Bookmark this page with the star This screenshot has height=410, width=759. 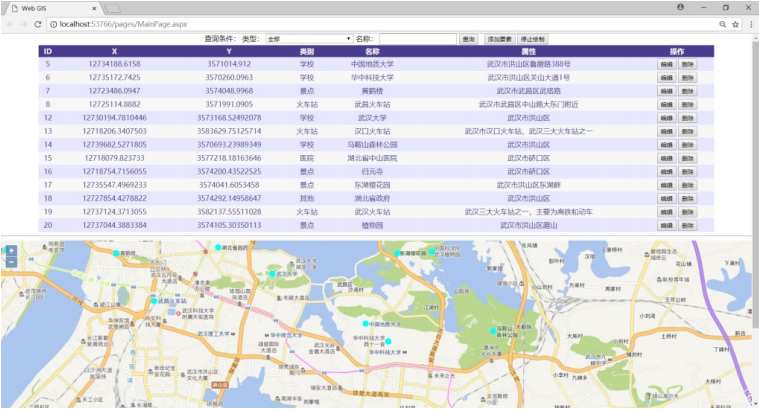(x=736, y=24)
